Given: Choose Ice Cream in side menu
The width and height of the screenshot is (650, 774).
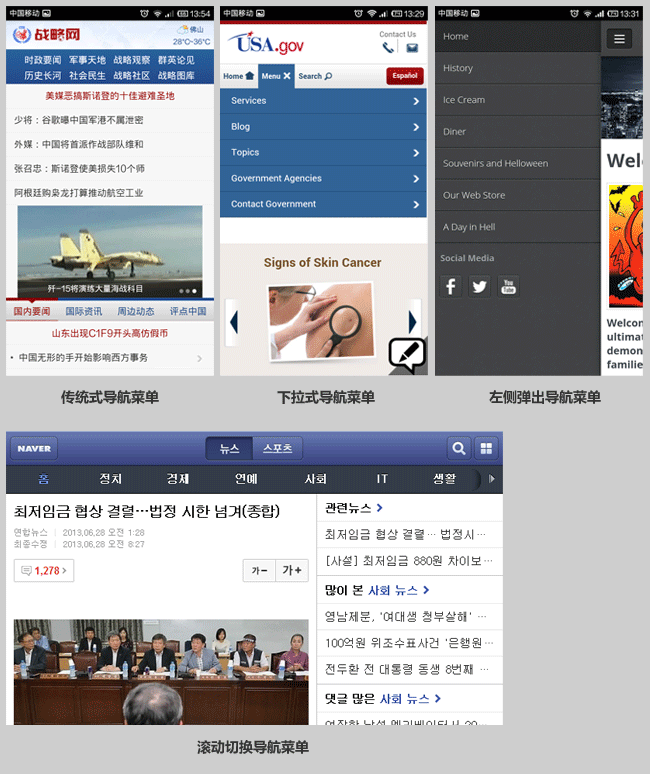Looking at the screenshot, I should coord(464,100).
